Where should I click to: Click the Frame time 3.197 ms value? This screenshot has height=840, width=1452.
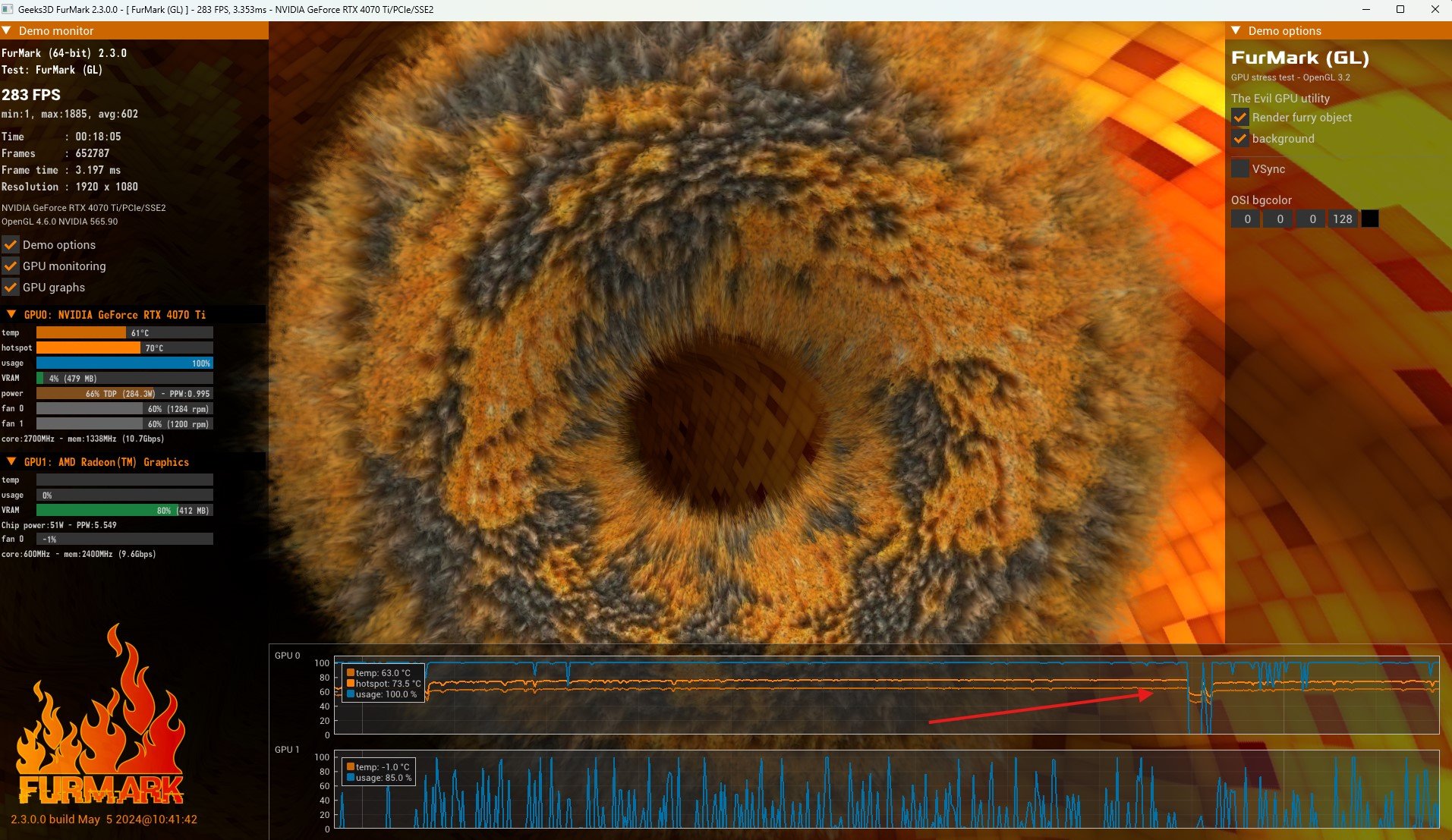click(x=98, y=171)
